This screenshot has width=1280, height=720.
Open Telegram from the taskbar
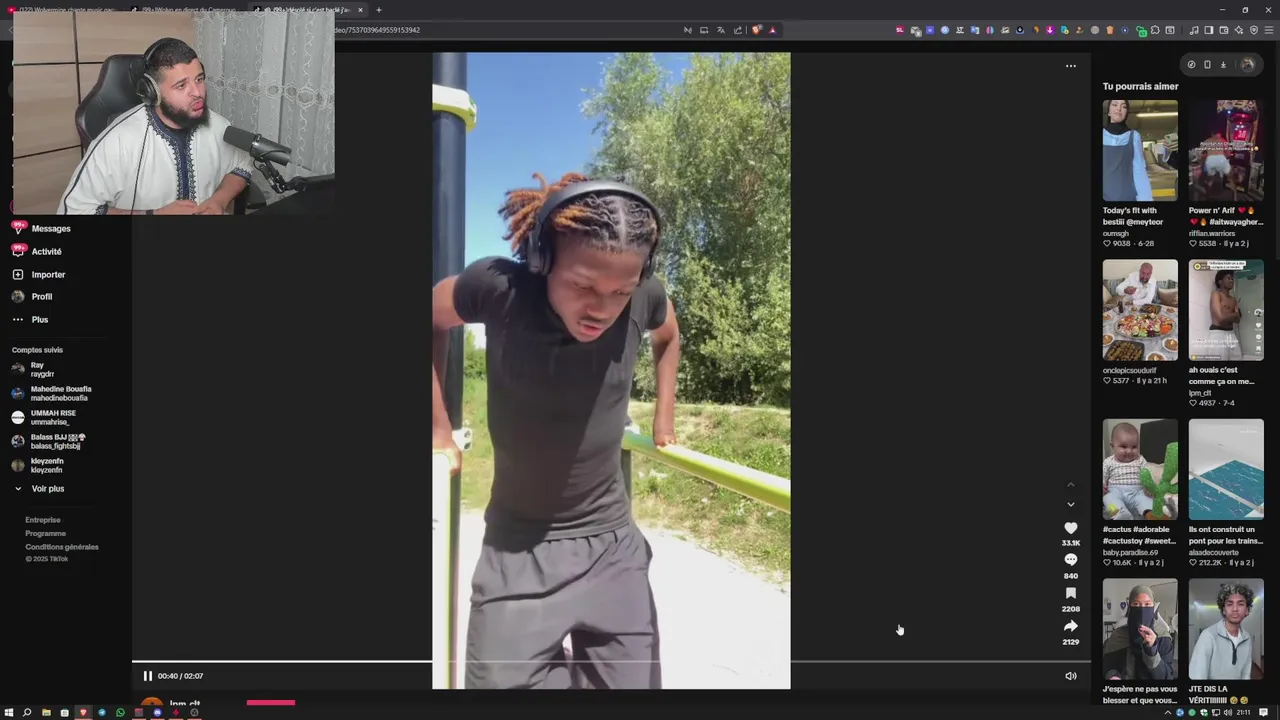pos(101,712)
